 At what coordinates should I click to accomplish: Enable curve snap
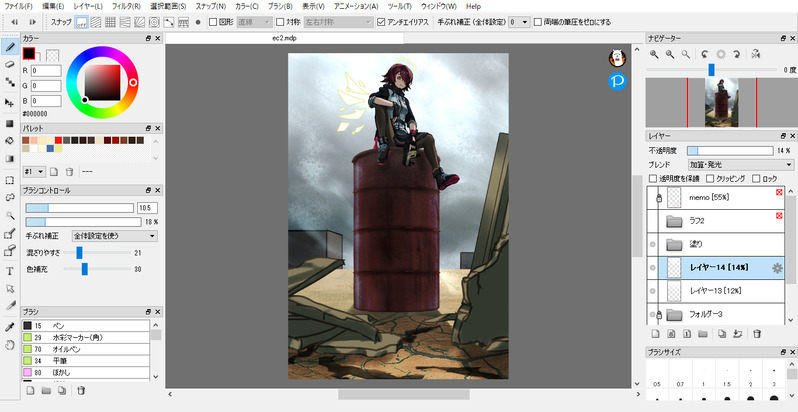169,22
